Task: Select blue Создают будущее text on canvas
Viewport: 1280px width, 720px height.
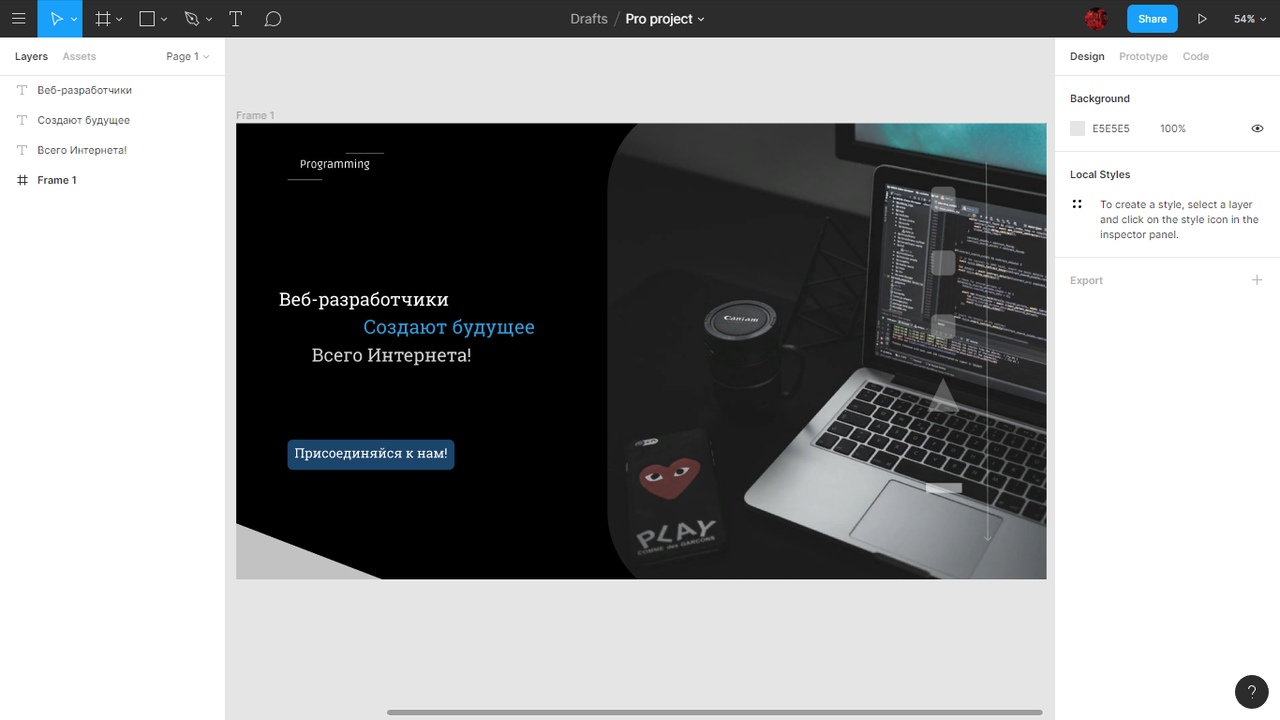Action: [449, 327]
